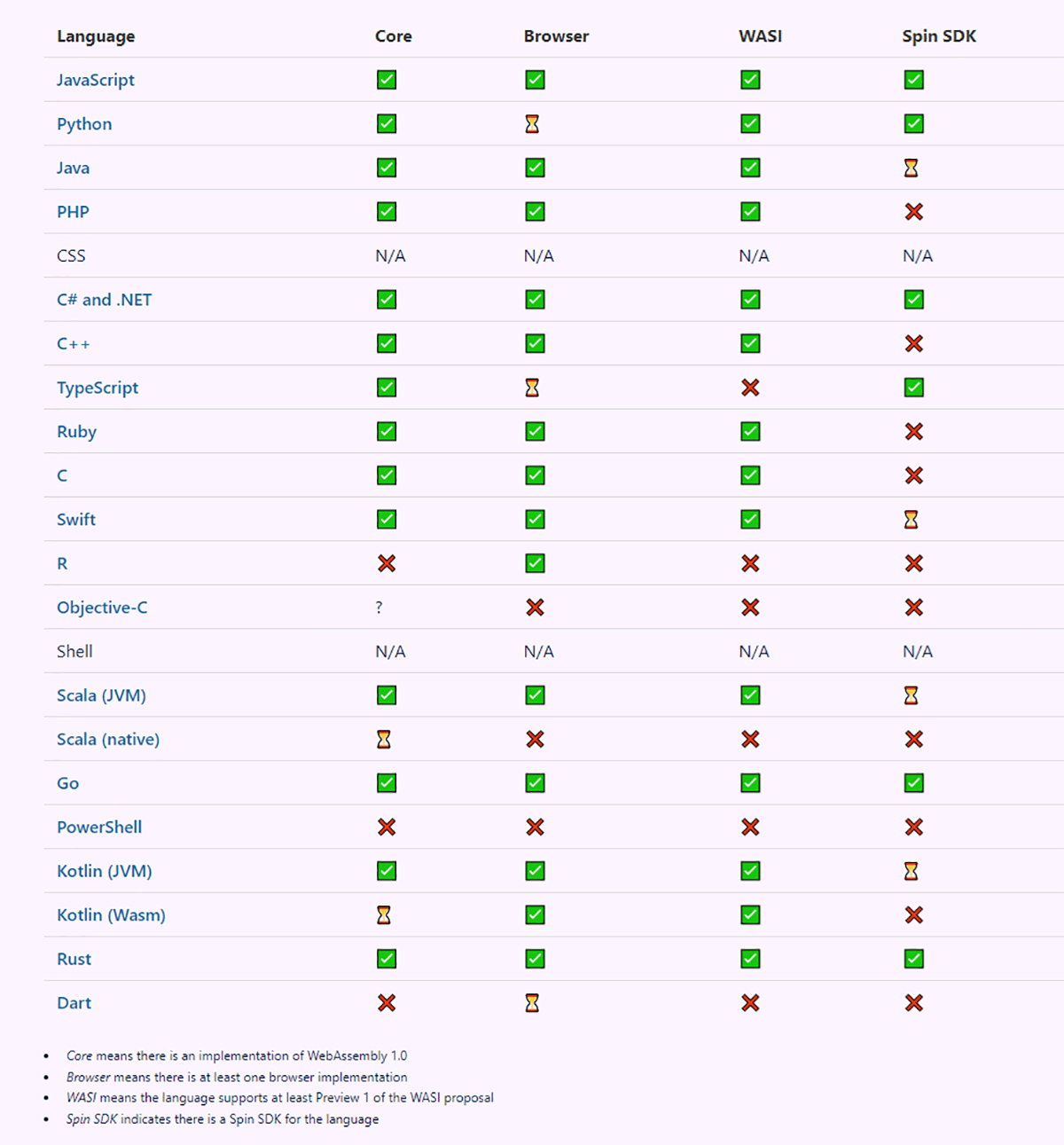This screenshot has width=1064, height=1145.
Task: Click the green checkmark in Go's Spin SDK column
Action: pos(914,783)
